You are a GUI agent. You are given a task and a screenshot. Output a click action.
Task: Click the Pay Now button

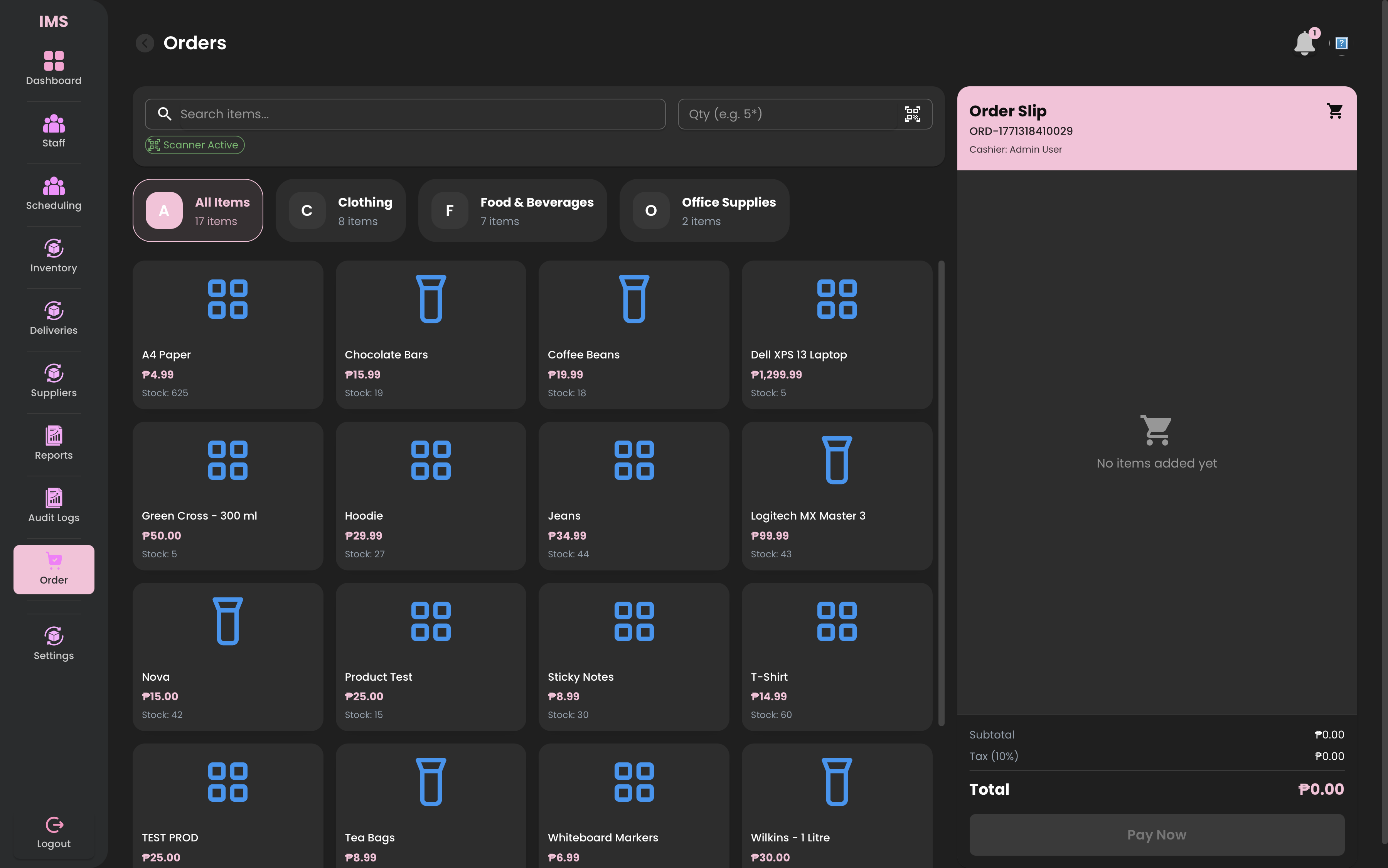[1157, 835]
